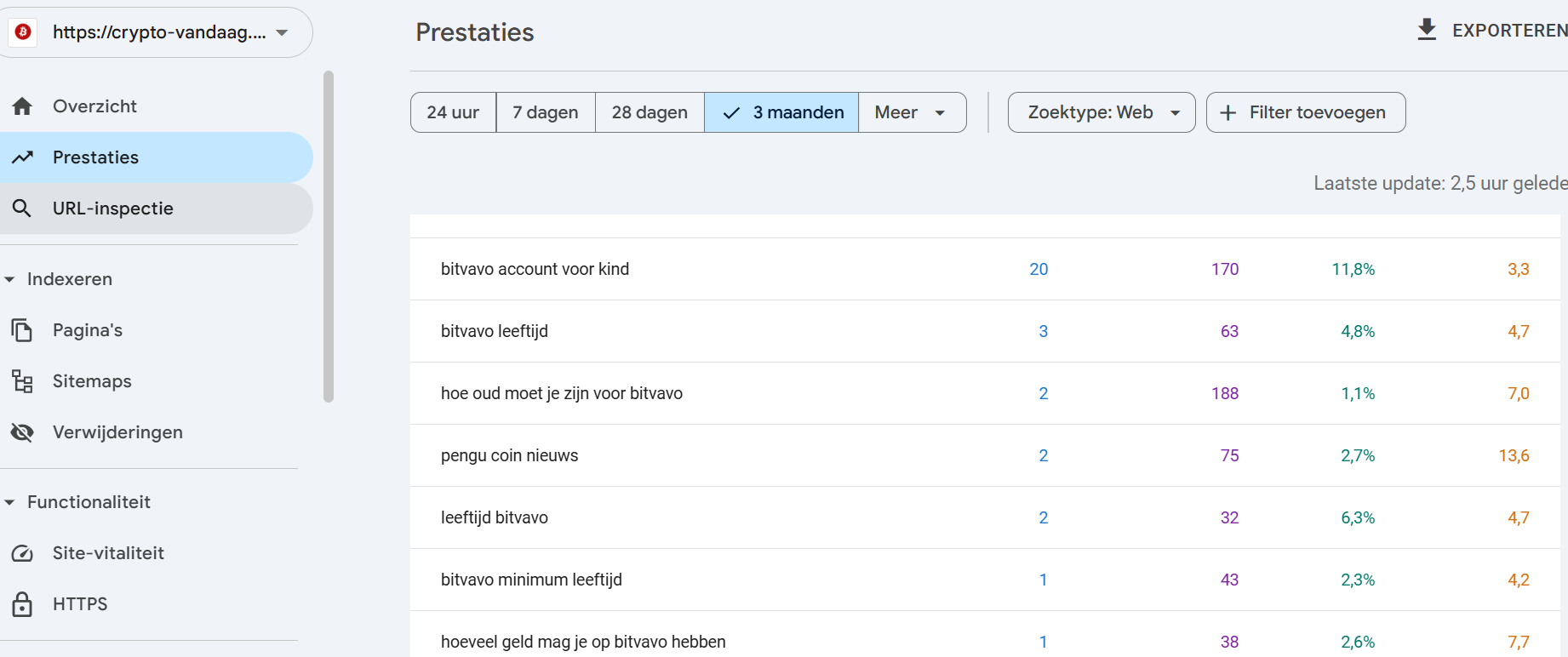Click the 20 clicks value
The width and height of the screenshot is (1568, 657).
pyautogui.click(x=1039, y=269)
